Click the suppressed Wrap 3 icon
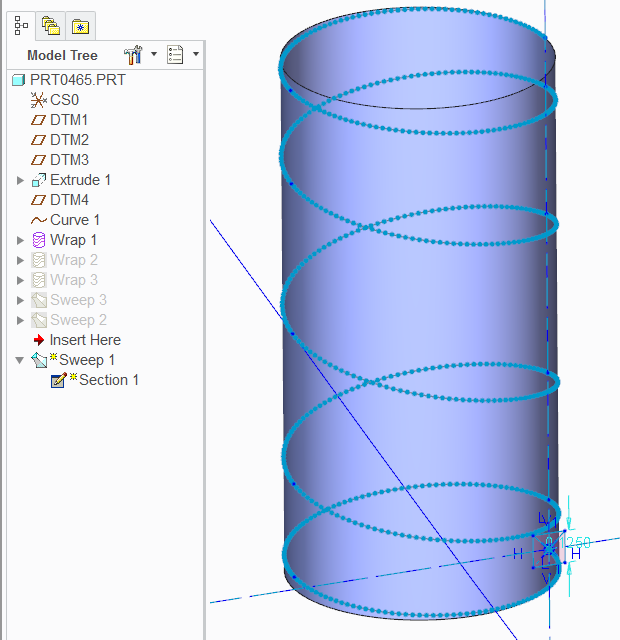The width and height of the screenshot is (620, 640). click(39, 280)
